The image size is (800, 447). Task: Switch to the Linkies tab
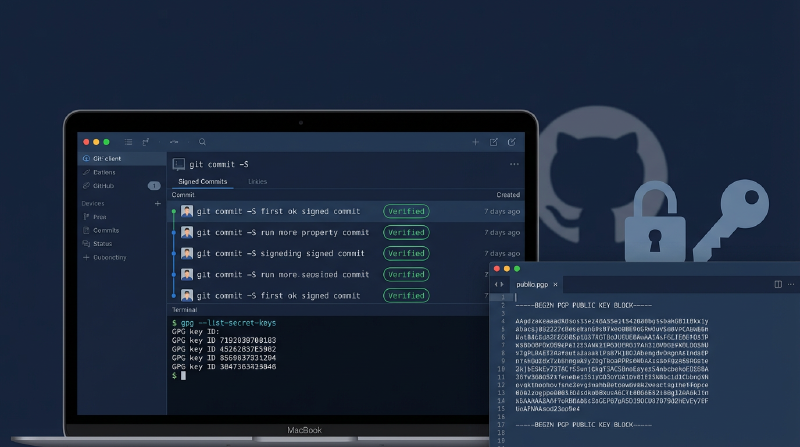coord(258,182)
